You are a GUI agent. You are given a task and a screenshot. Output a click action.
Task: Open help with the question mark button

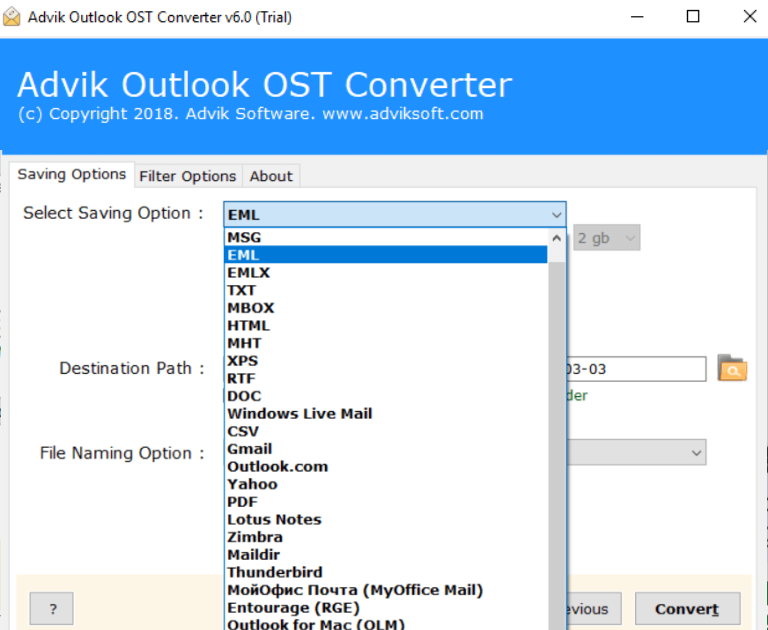pos(51,609)
